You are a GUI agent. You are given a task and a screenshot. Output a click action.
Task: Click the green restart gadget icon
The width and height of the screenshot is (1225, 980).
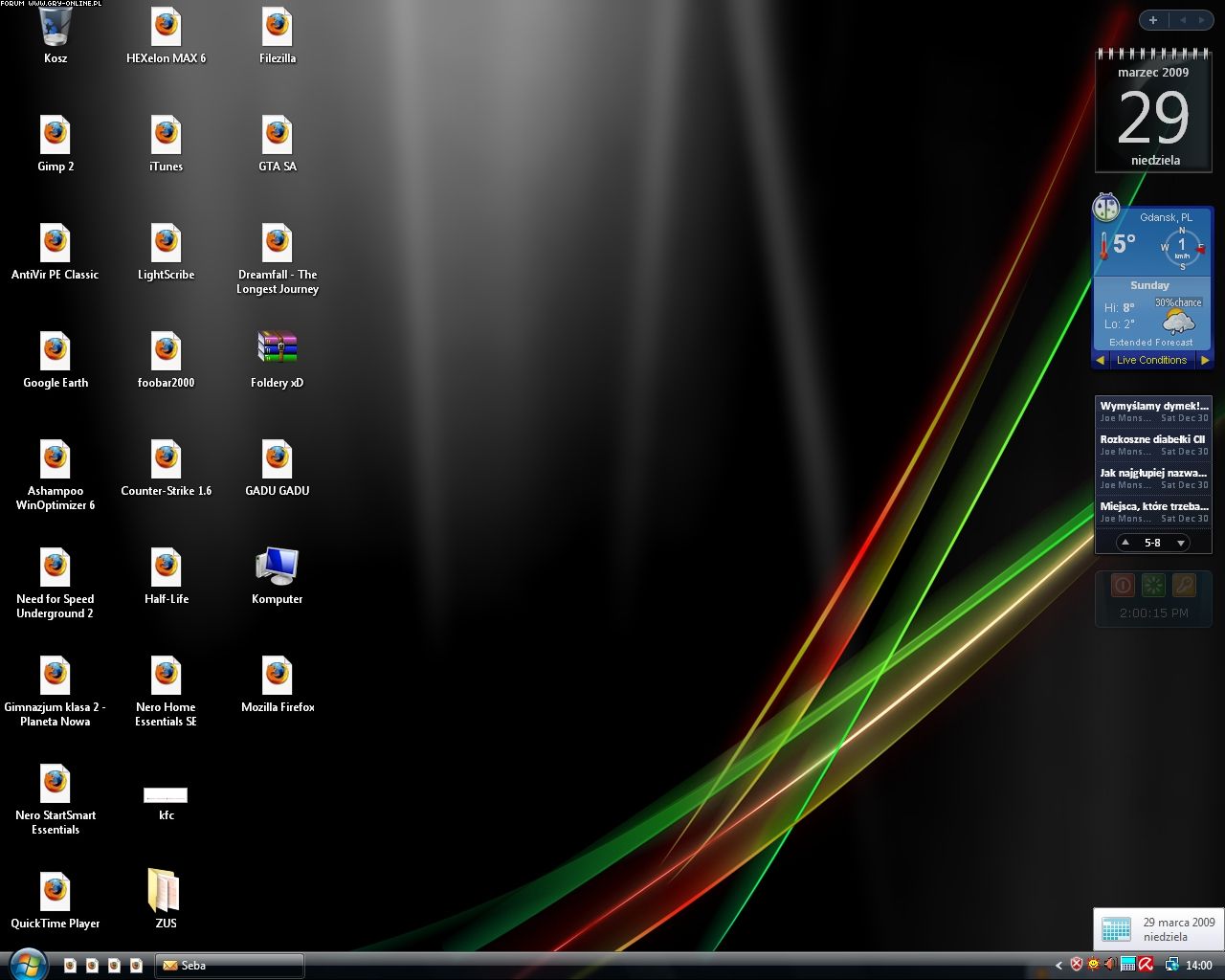pyautogui.click(x=1153, y=585)
